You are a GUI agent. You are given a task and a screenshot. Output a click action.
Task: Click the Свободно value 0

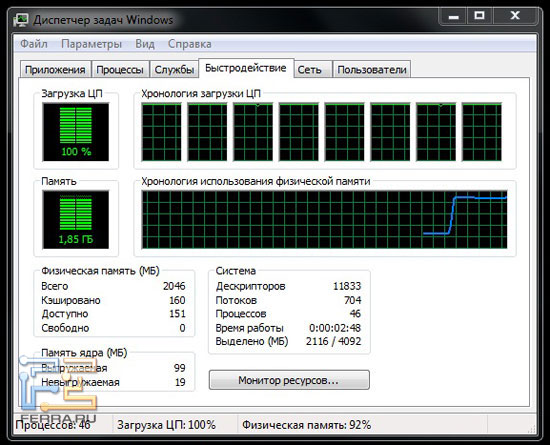click(182, 328)
